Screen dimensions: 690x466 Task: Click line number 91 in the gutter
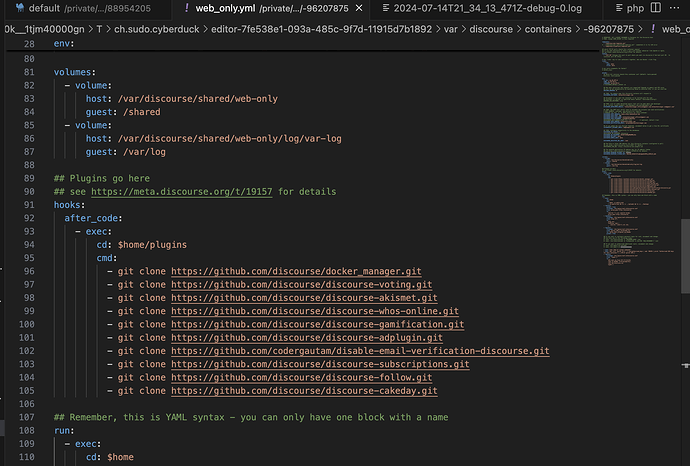(29, 205)
